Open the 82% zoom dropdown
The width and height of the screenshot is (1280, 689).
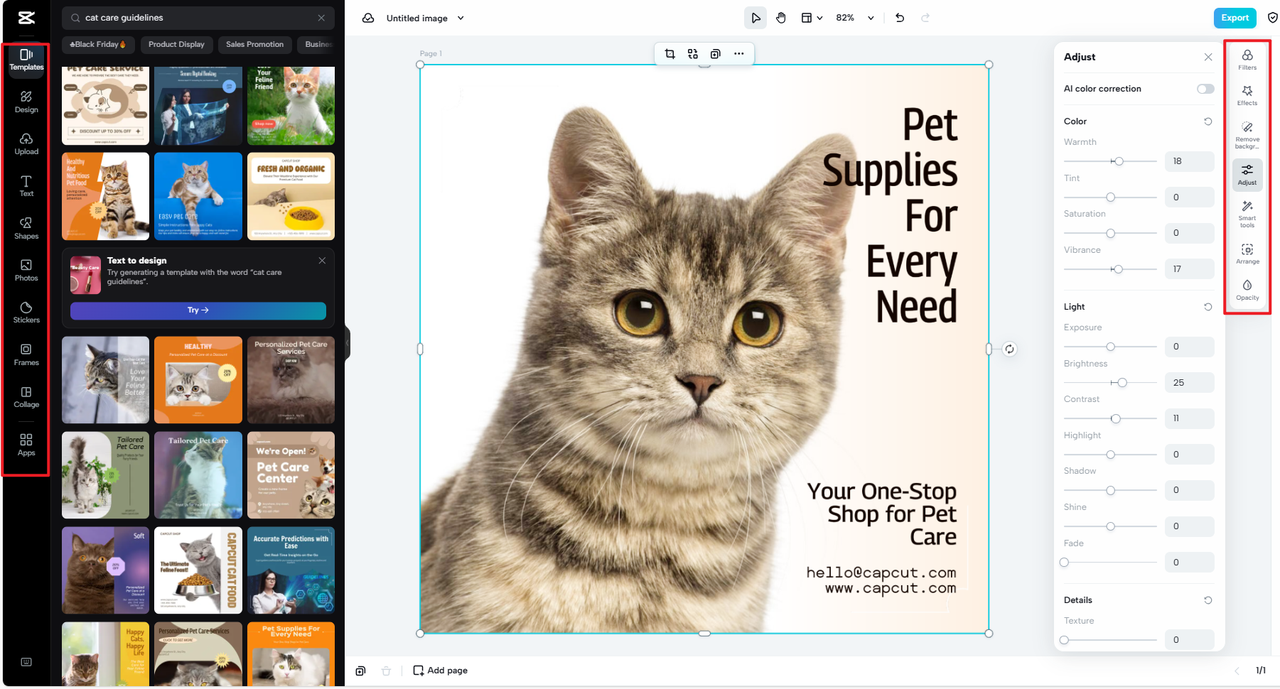tap(855, 18)
